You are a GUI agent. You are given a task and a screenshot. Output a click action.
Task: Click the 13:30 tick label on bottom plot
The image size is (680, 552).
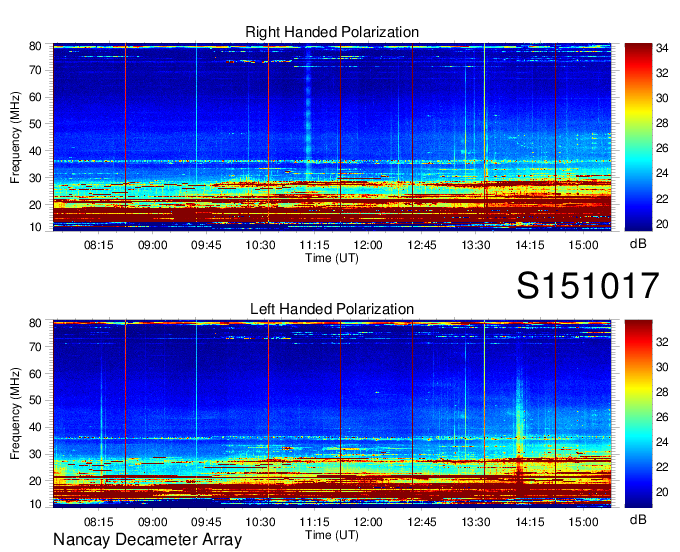[x=476, y=522]
